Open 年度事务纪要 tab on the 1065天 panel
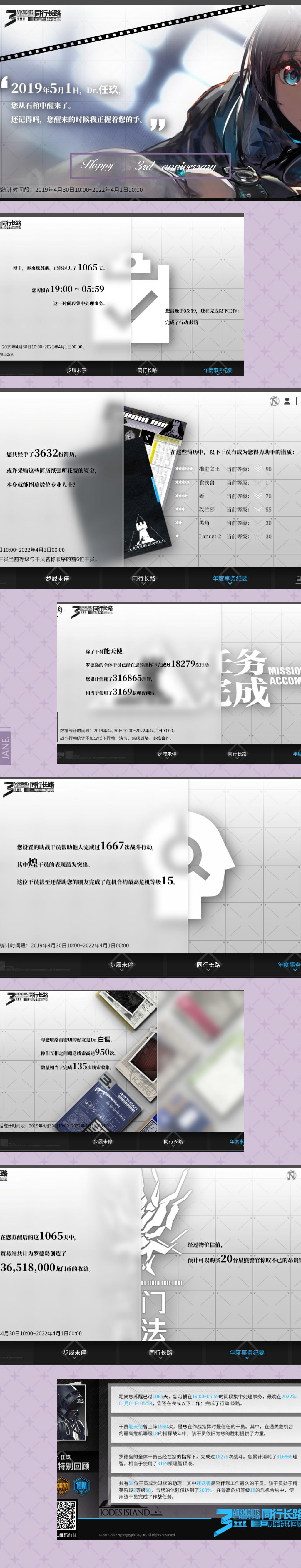Image resolution: width=301 pixels, height=1568 pixels. (x=218, y=370)
